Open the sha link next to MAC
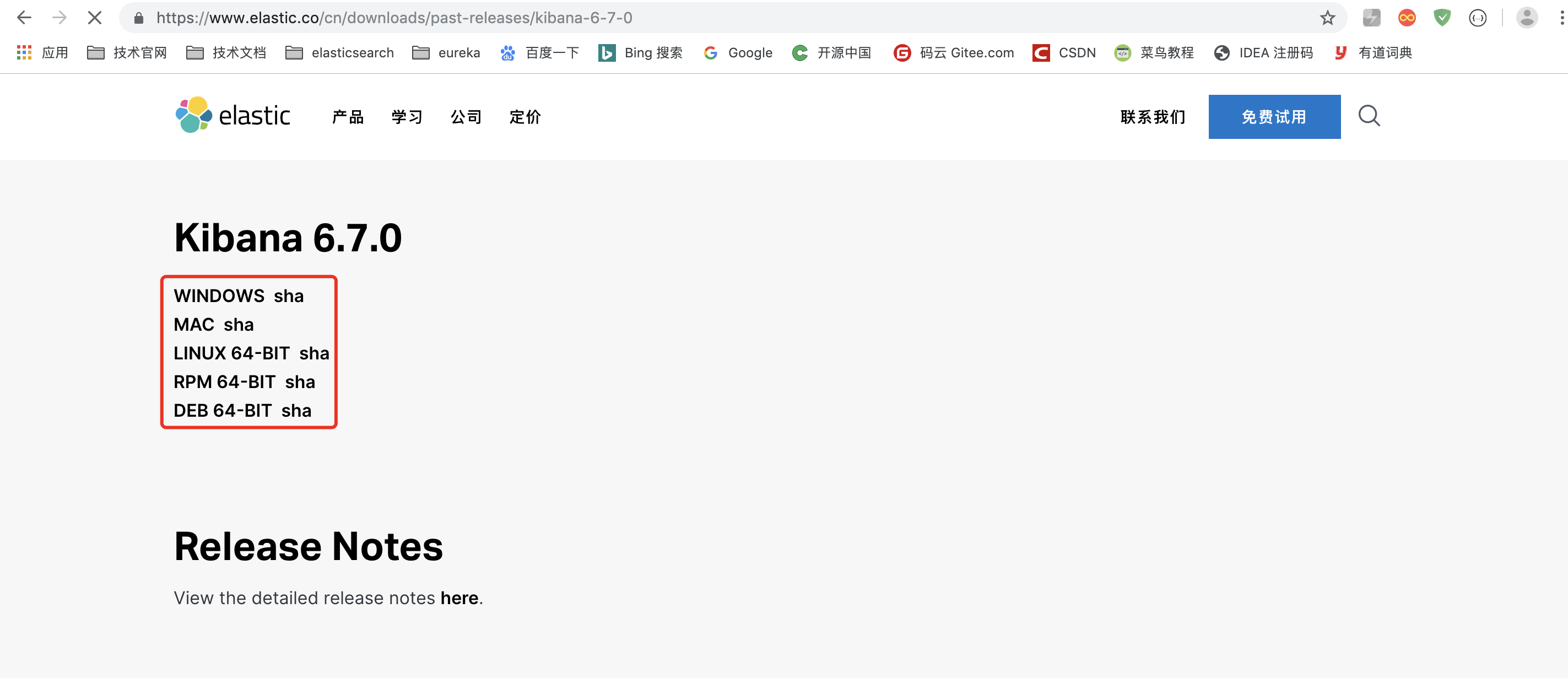 239,325
